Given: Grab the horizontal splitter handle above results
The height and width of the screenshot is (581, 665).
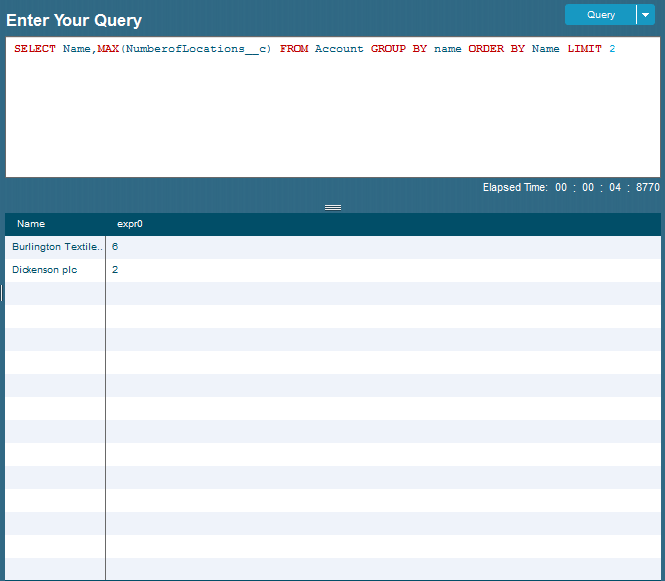Looking at the screenshot, I should coord(333,207).
